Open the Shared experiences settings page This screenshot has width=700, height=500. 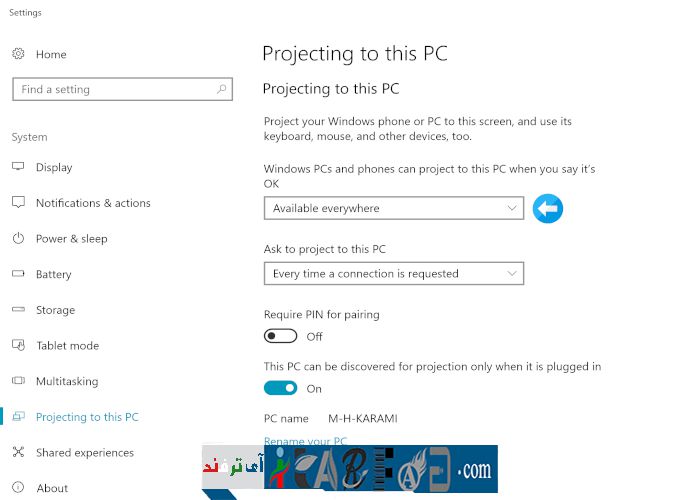pyautogui.click(x=84, y=453)
